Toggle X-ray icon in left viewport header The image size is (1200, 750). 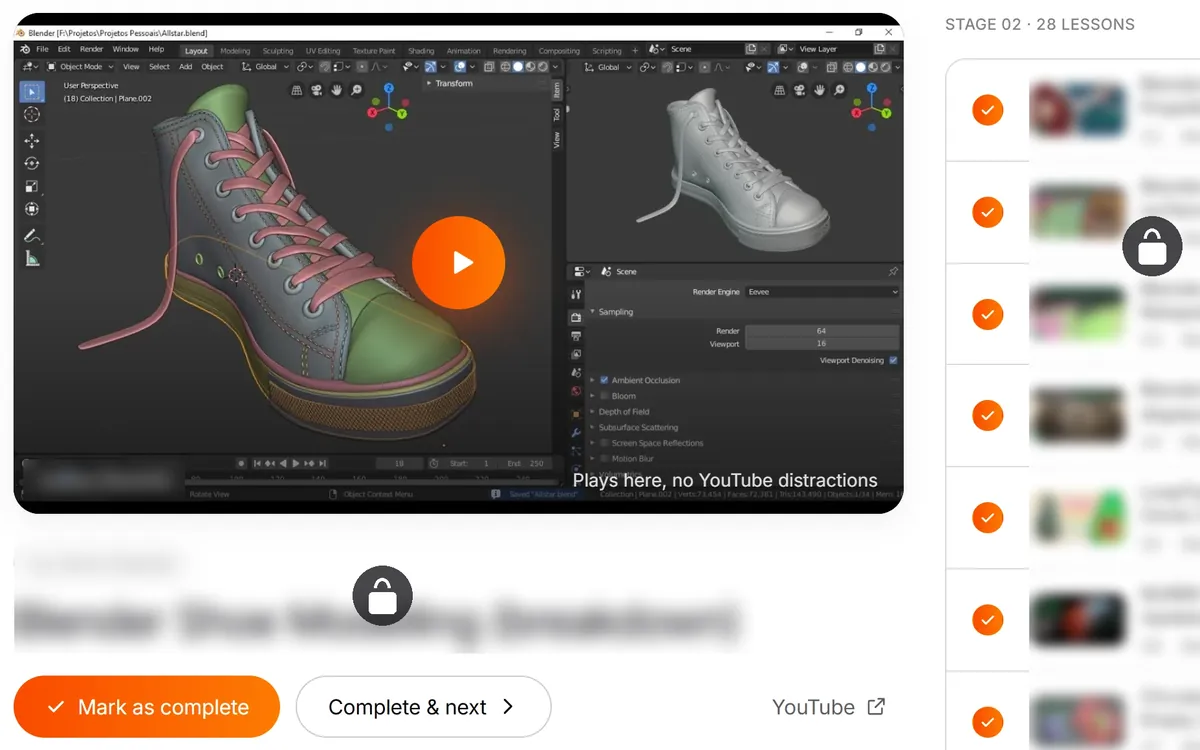pos(489,67)
